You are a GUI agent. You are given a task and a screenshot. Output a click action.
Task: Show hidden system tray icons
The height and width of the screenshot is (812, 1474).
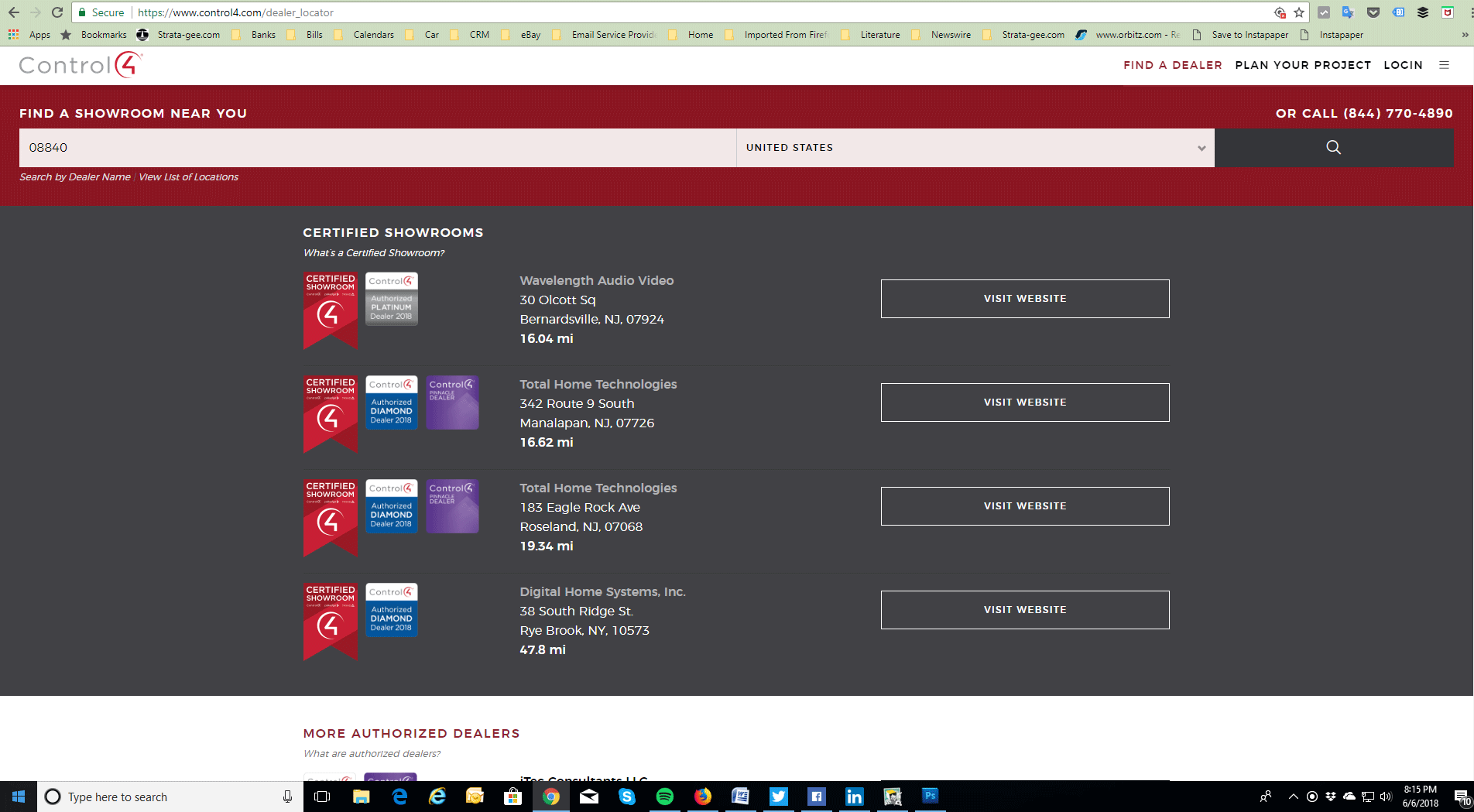1293,797
